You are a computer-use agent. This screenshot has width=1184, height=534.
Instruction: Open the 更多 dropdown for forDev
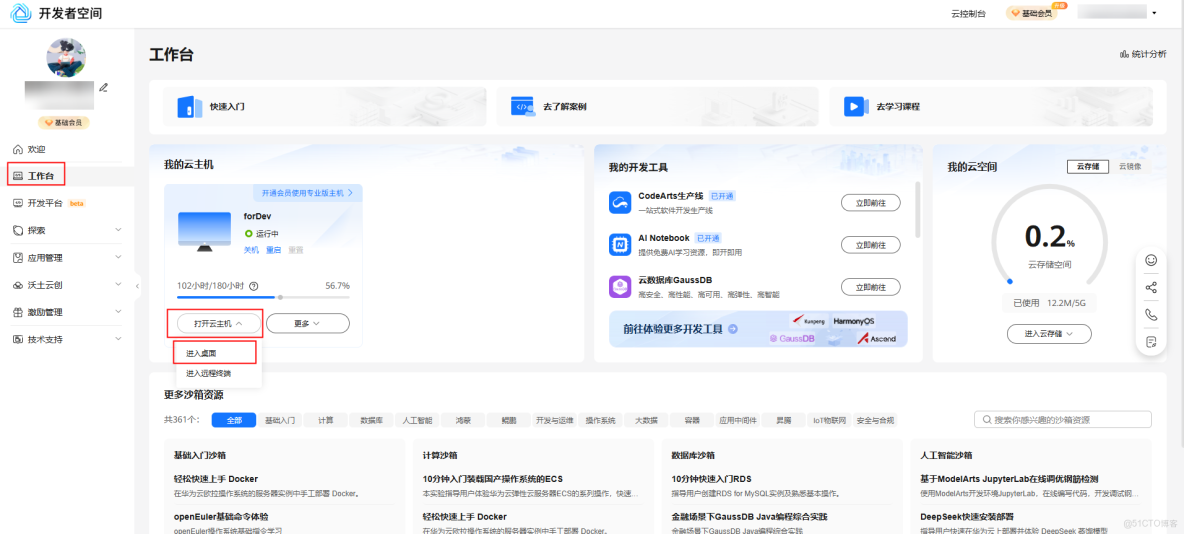[307, 323]
